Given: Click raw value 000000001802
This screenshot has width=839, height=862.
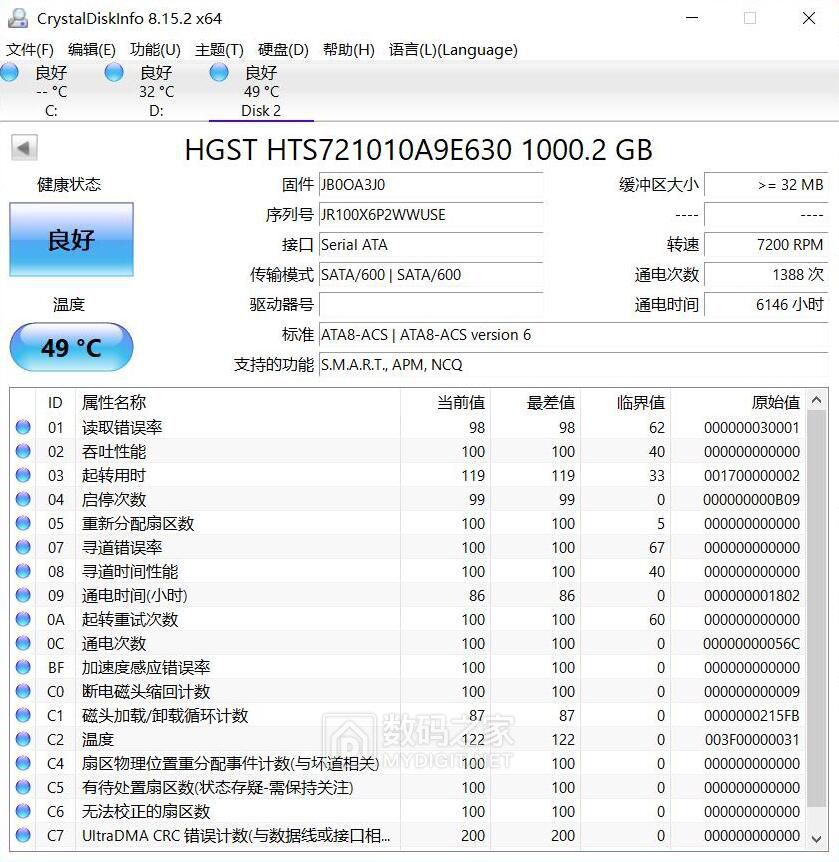Looking at the screenshot, I should pyautogui.click(x=752, y=595).
